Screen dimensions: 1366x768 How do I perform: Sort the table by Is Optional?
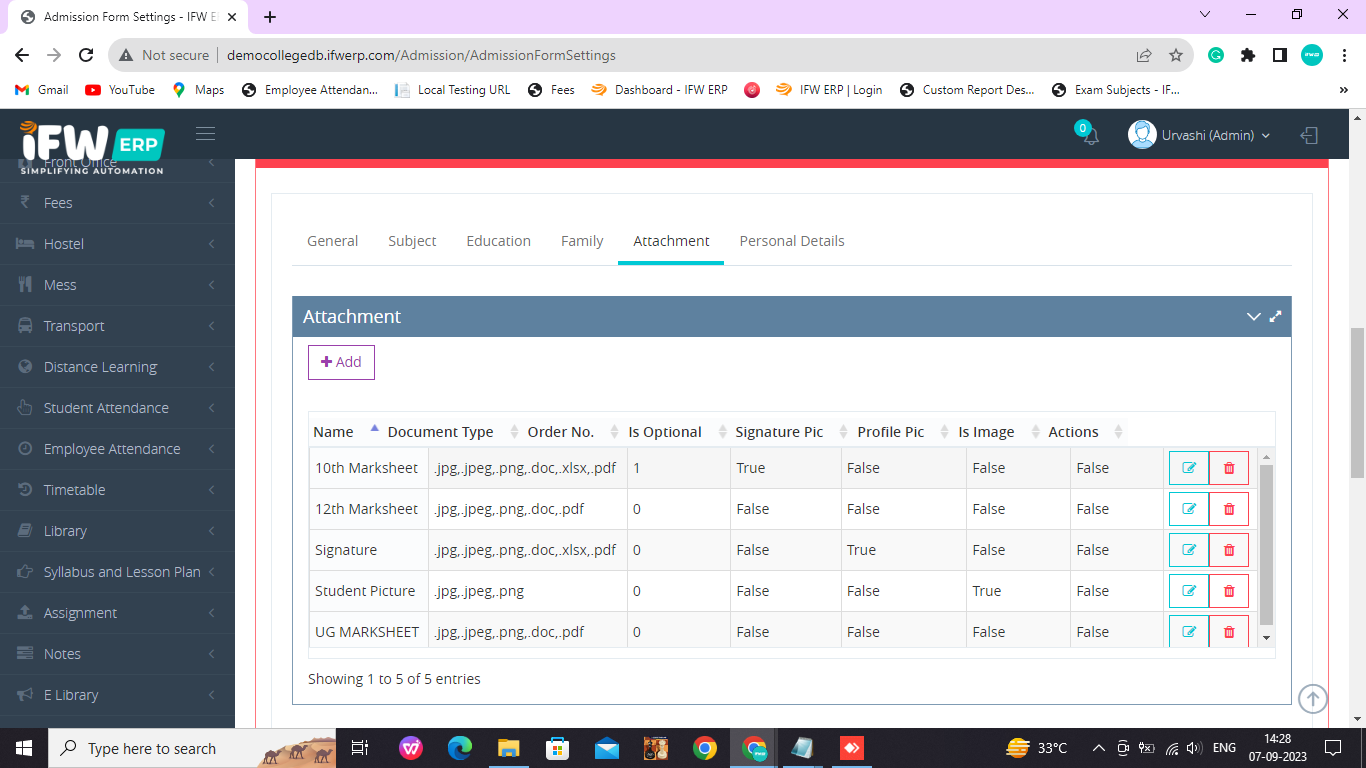coord(678,432)
